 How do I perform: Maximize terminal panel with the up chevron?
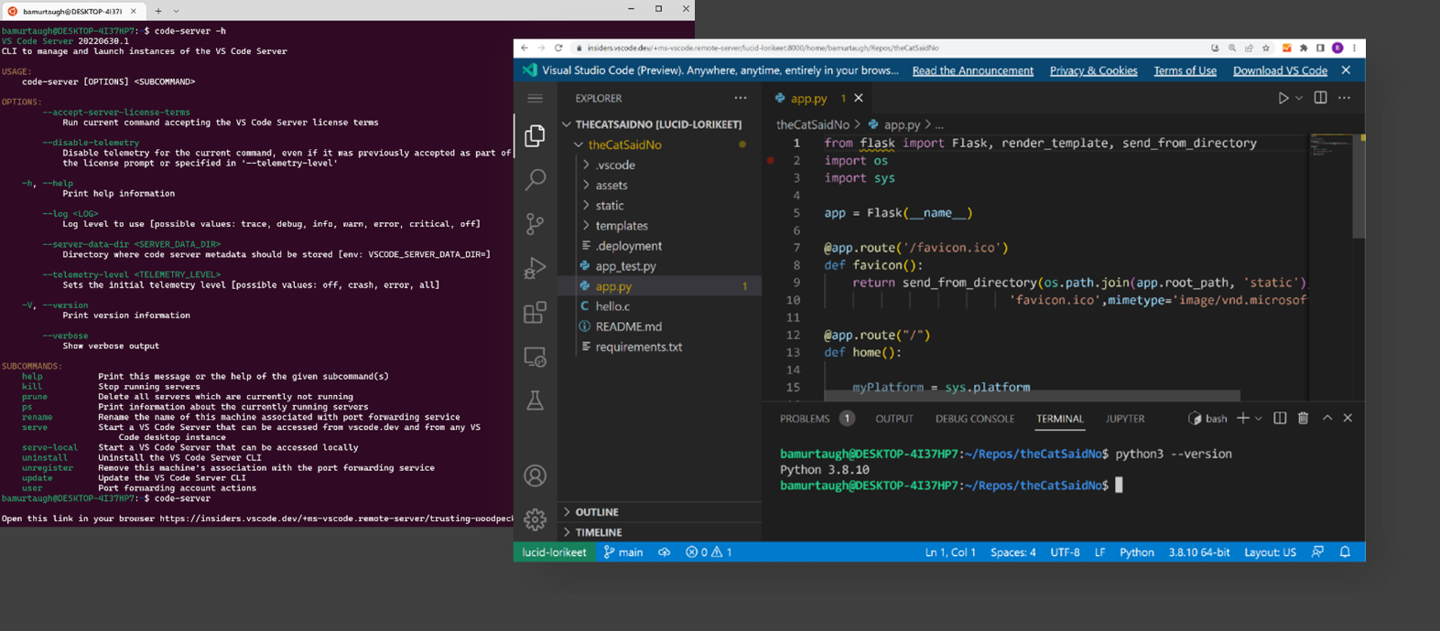pyautogui.click(x=1327, y=418)
